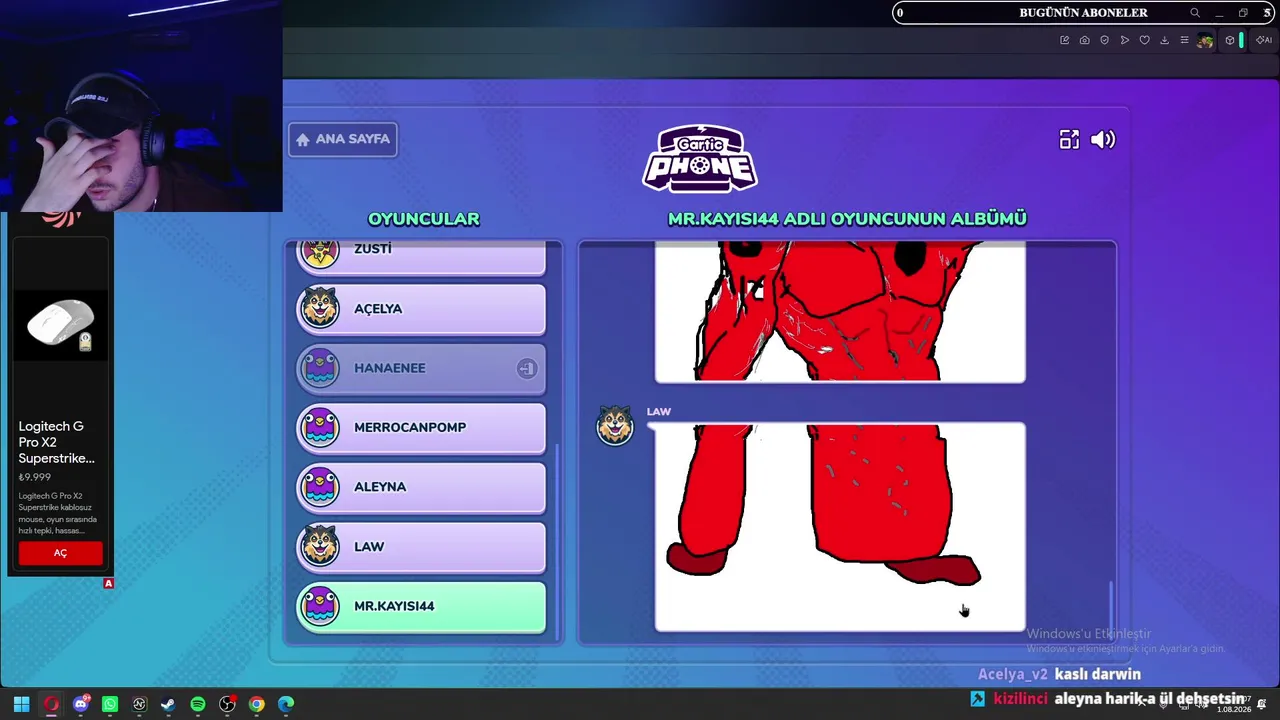Switch to Opera in the taskbar
The image size is (1280, 720).
pyautogui.click(x=51, y=704)
